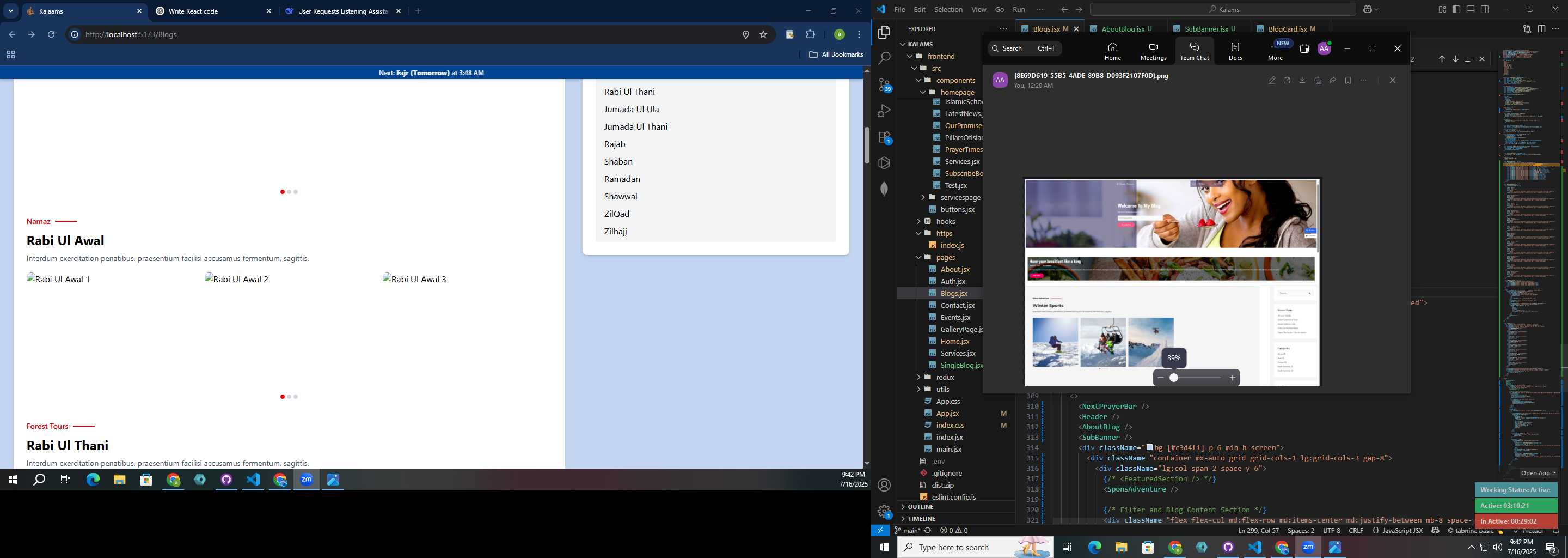
Task: Open All Bookmarks folder
Action: pos(836,55)
